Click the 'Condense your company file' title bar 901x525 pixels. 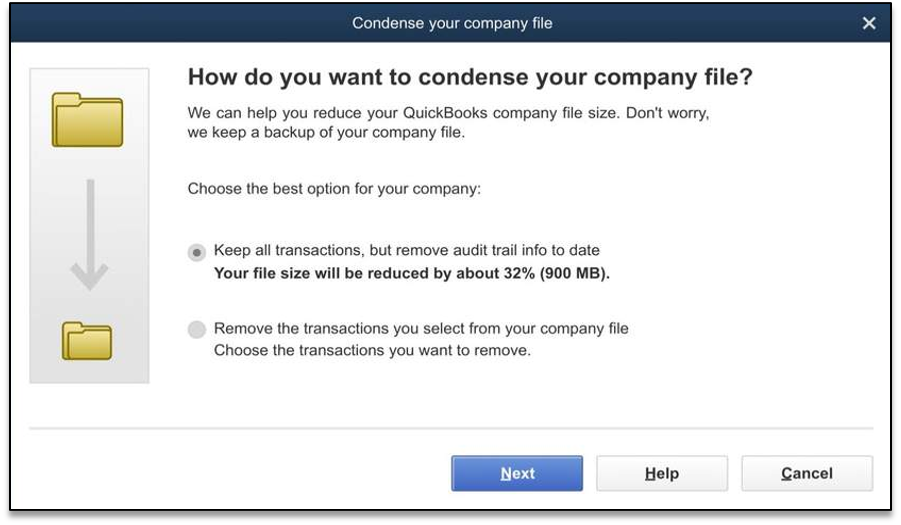tap(450, 23)
